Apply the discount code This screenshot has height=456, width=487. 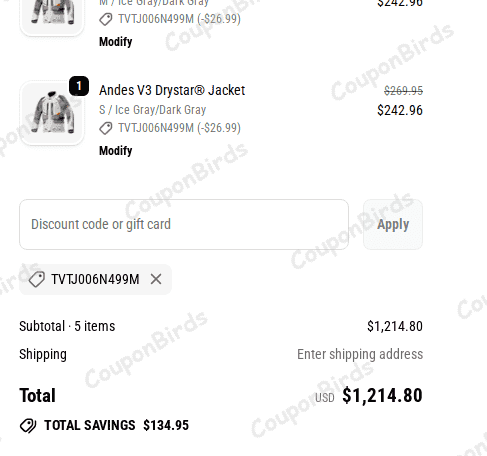(x=393, y=225)
